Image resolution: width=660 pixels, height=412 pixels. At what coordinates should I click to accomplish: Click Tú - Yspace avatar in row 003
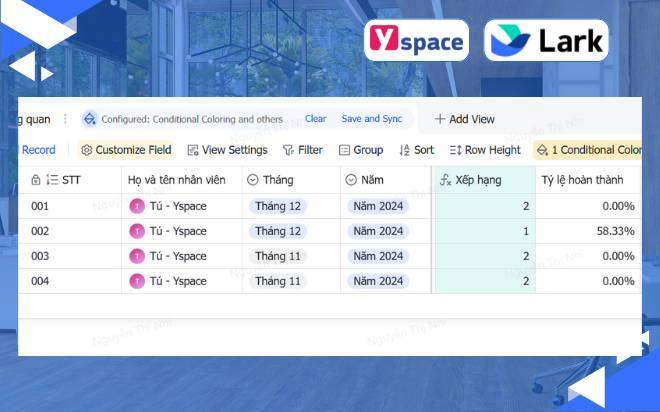coord(137,256)
